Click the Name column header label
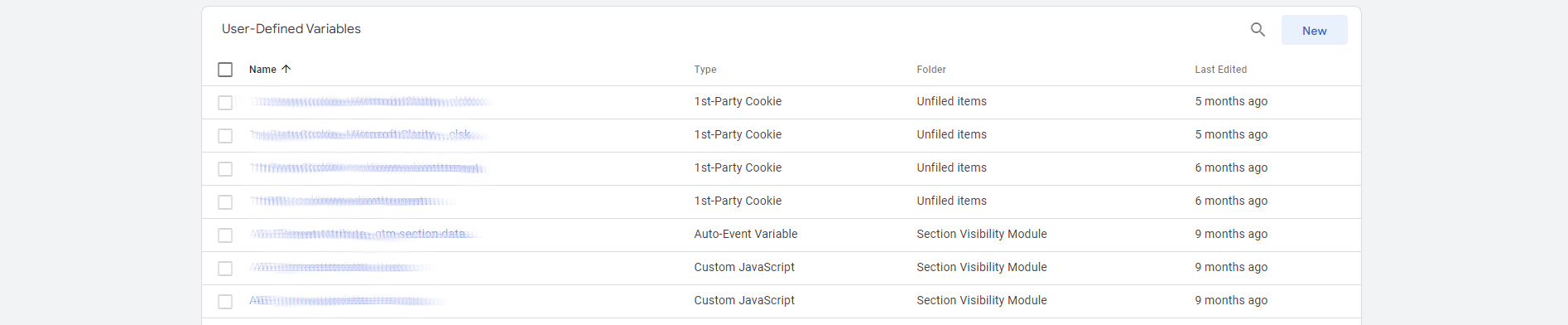This screenshot has height=325, width=1568. point(262,70)
